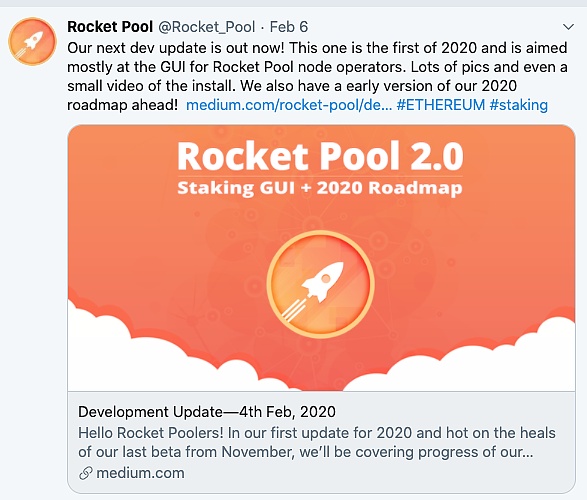The image size is (587, 500).
Task: Open the #staking hashtag
Action: 518,105
